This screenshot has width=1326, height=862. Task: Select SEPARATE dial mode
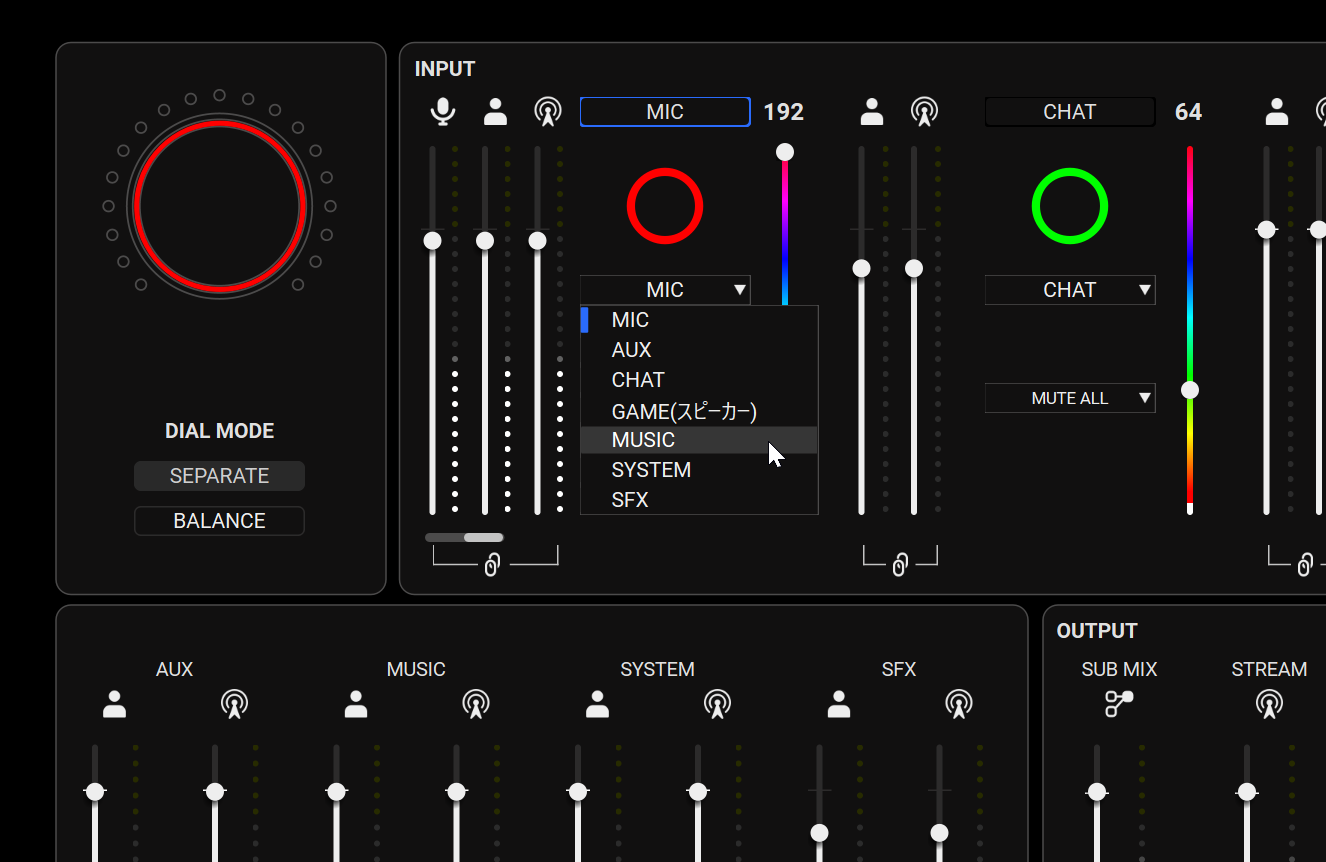(219, 476)
